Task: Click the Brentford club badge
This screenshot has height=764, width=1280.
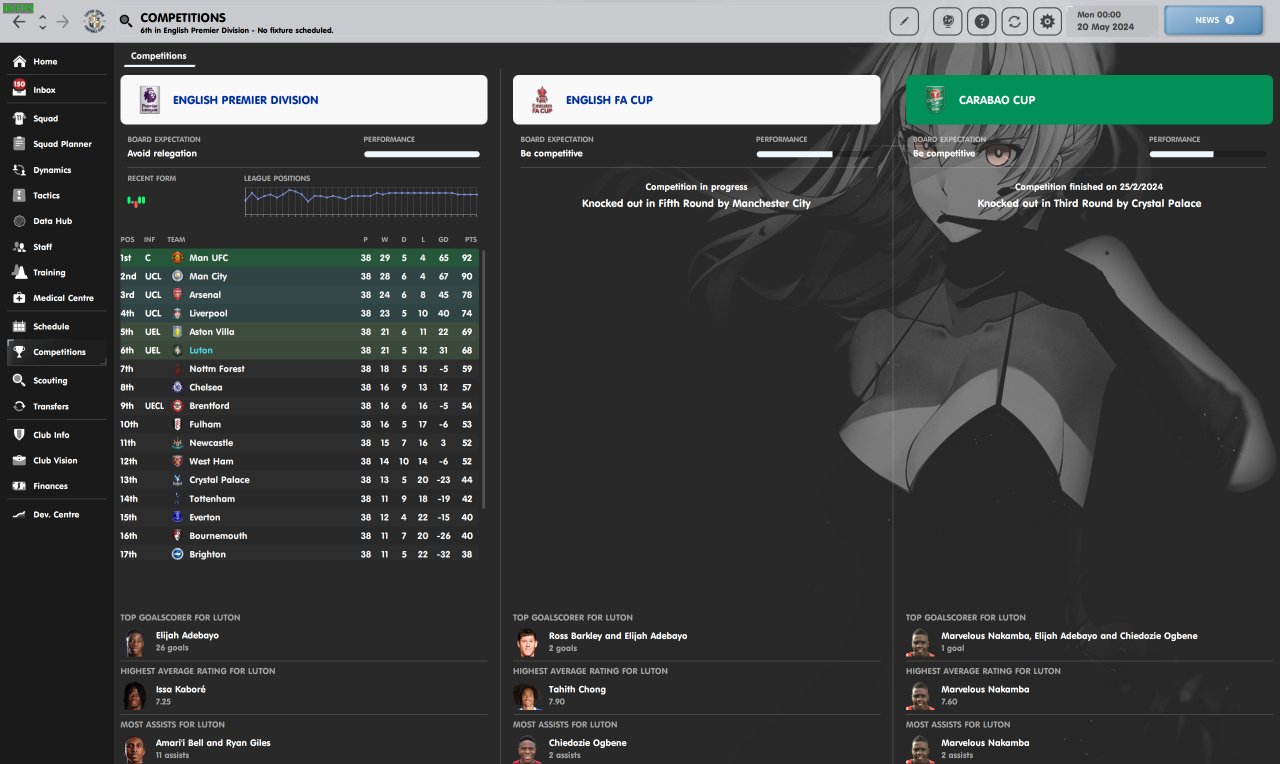Action: (x=177, y=406)
